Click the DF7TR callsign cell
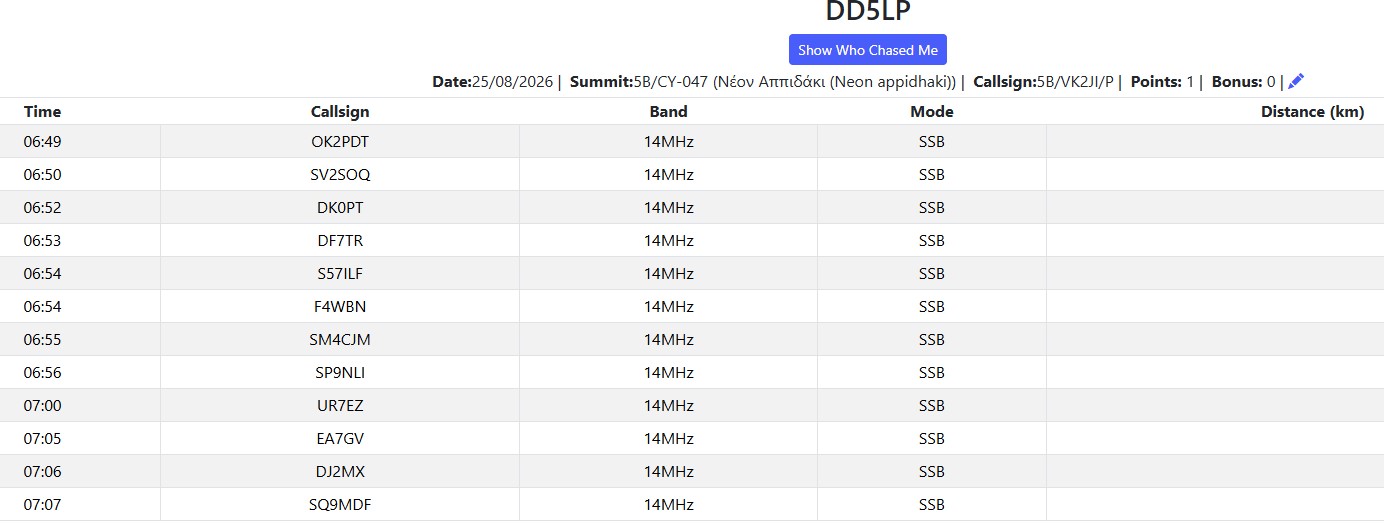 (x=340, y=241)
